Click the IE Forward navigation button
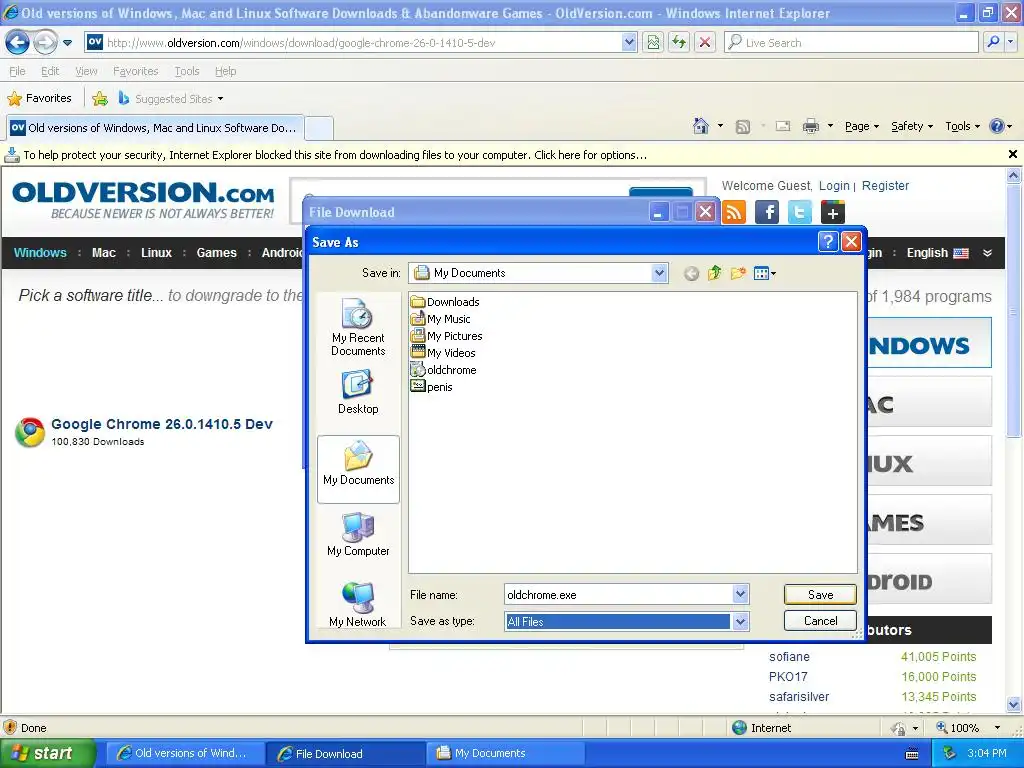The width and height of the screenshot is (1024, 768). pyautogui.click(x=45, y=43)
